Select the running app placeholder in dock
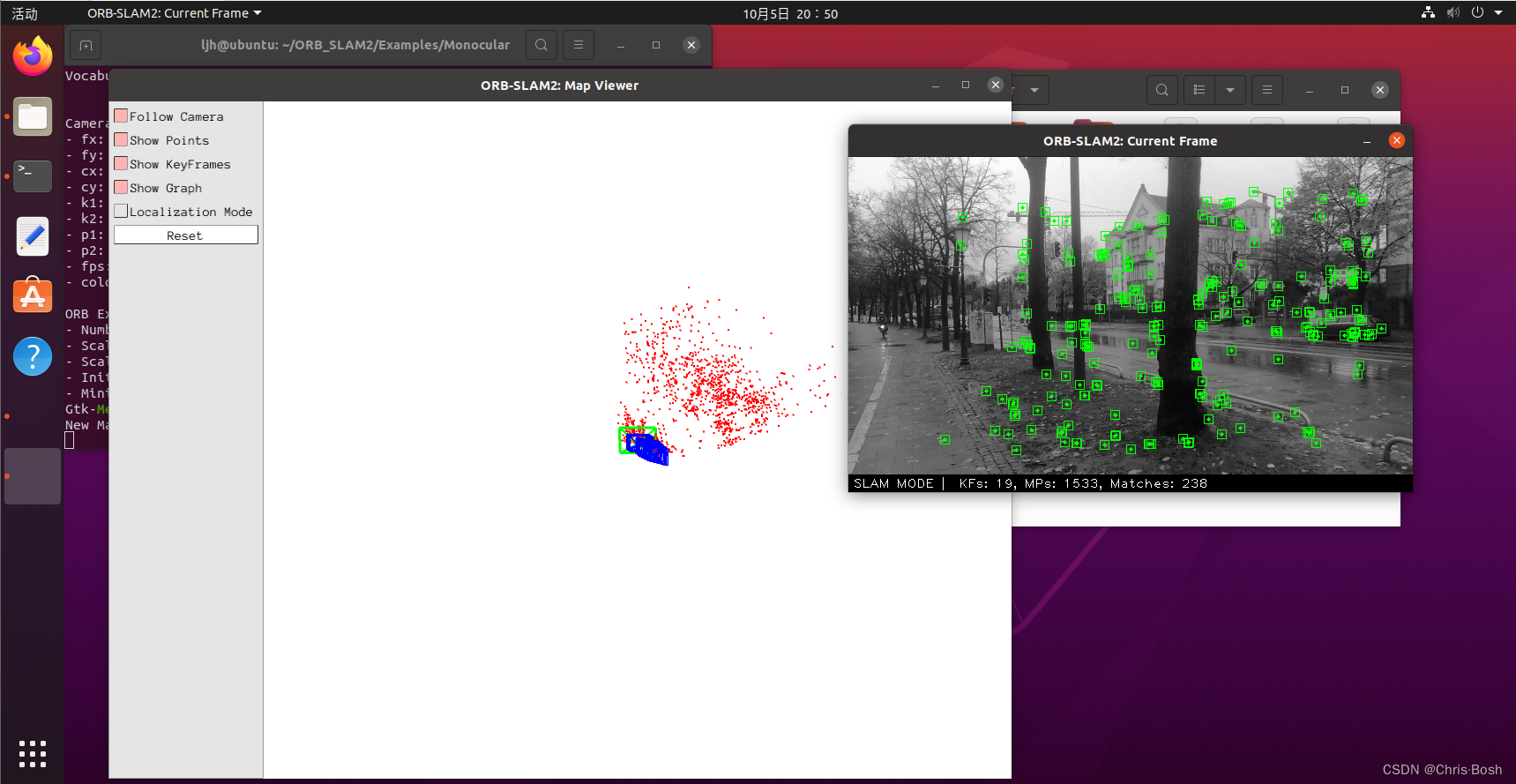The image size is (1516, 784). [x=33, y=476]
